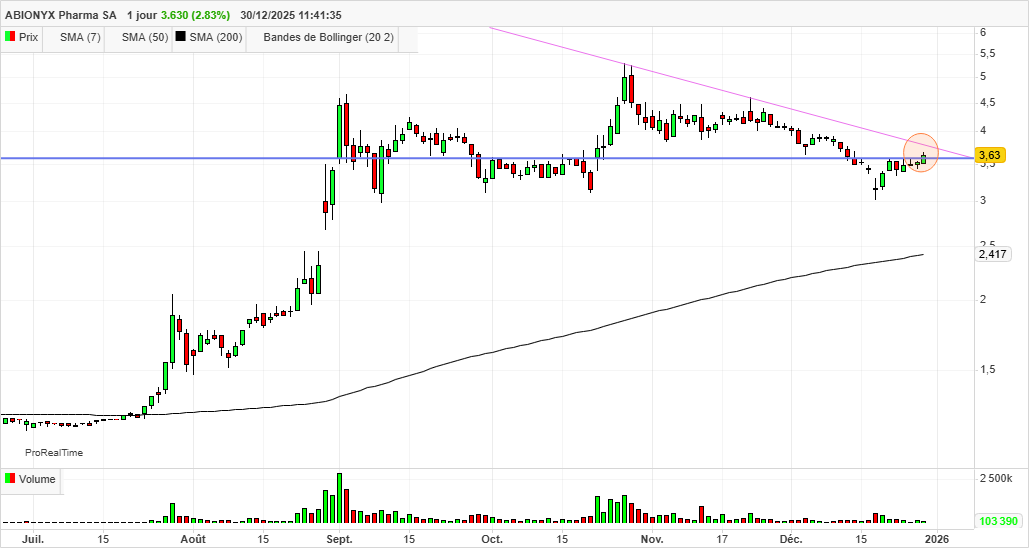This screenshot has height=548, width=1029.
Task: Click the 5,5 price axis label
Action: (988, 54)
